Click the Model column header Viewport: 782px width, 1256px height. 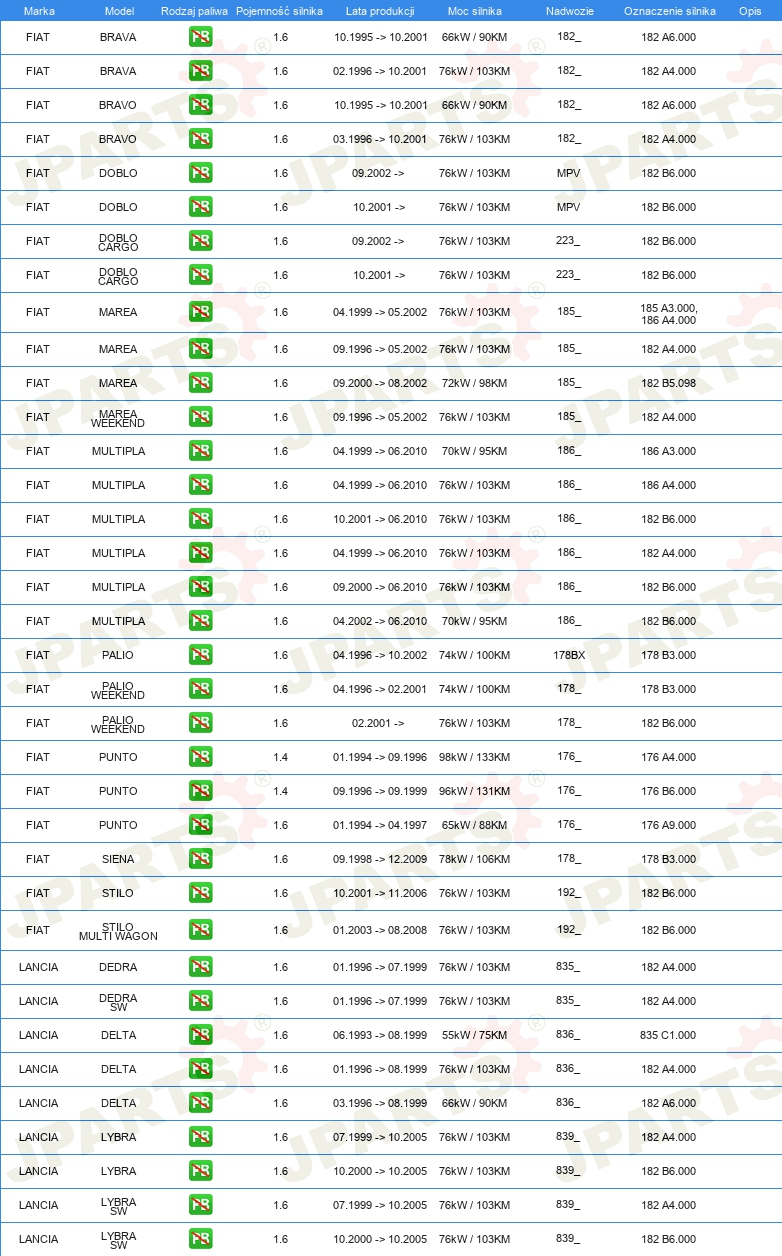119,11
